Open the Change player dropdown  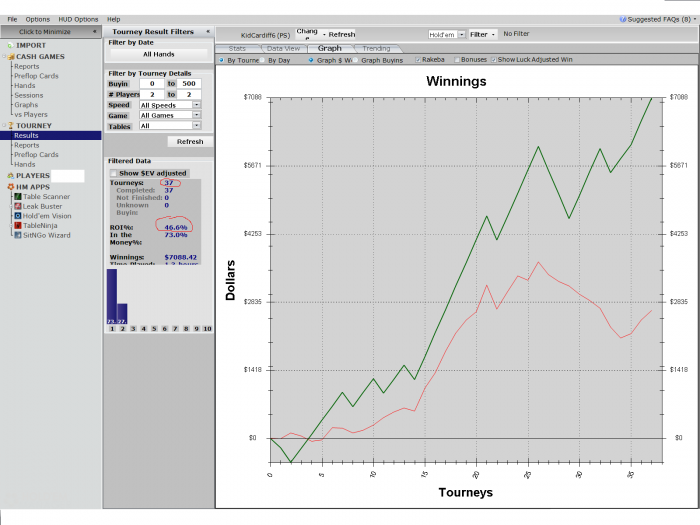click(311, 34)
